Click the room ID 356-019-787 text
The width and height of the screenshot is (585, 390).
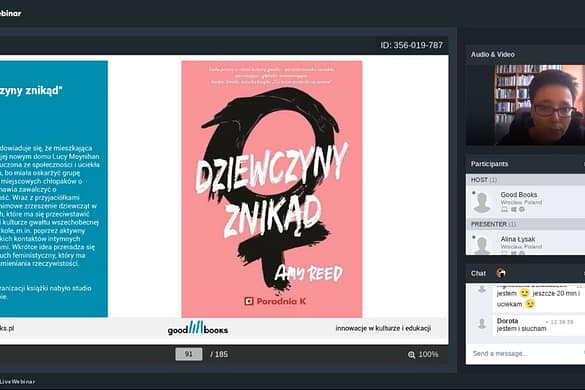pyautogui.click(x=412, y=45)
